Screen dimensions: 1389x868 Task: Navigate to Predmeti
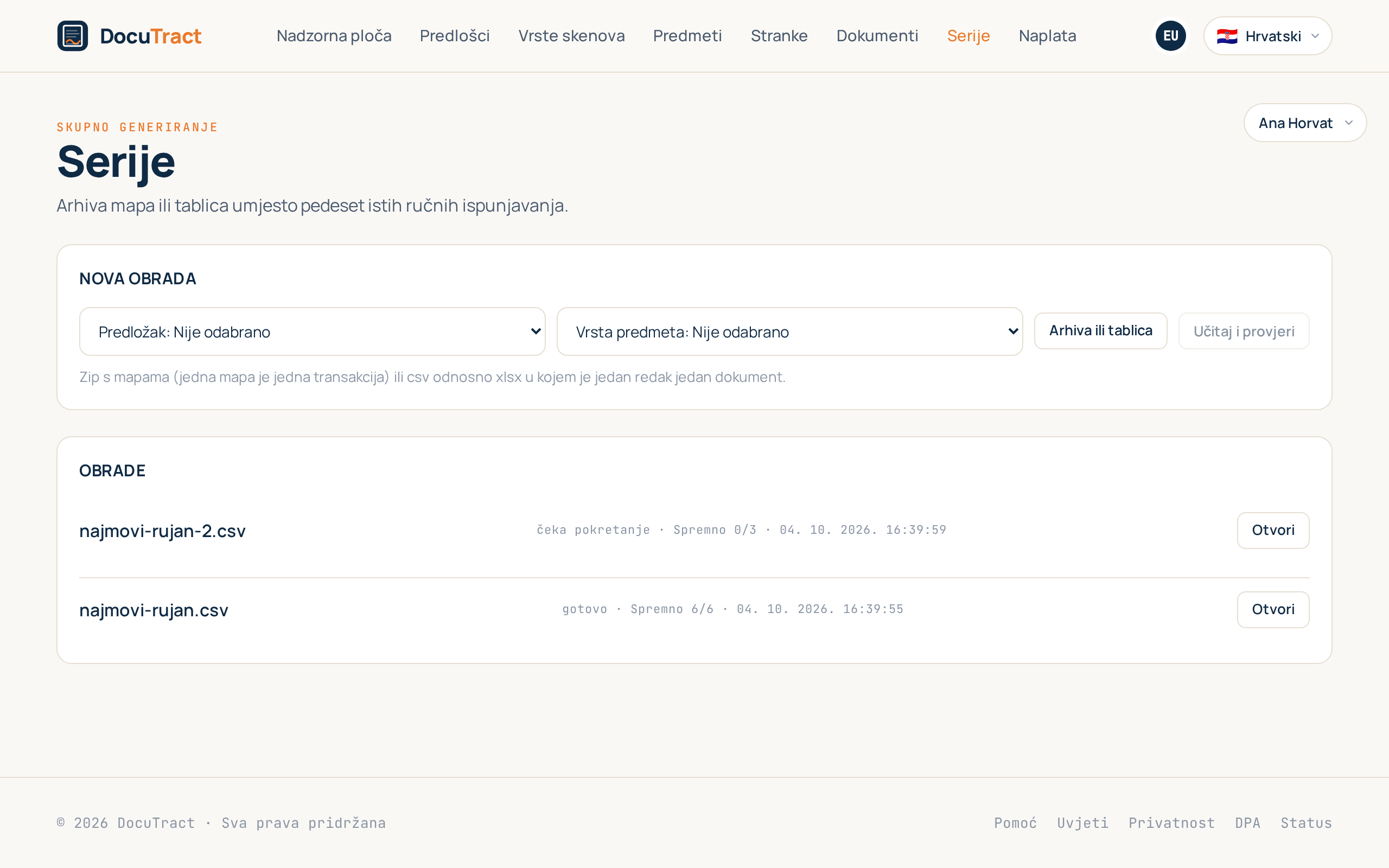pos(687,36)
